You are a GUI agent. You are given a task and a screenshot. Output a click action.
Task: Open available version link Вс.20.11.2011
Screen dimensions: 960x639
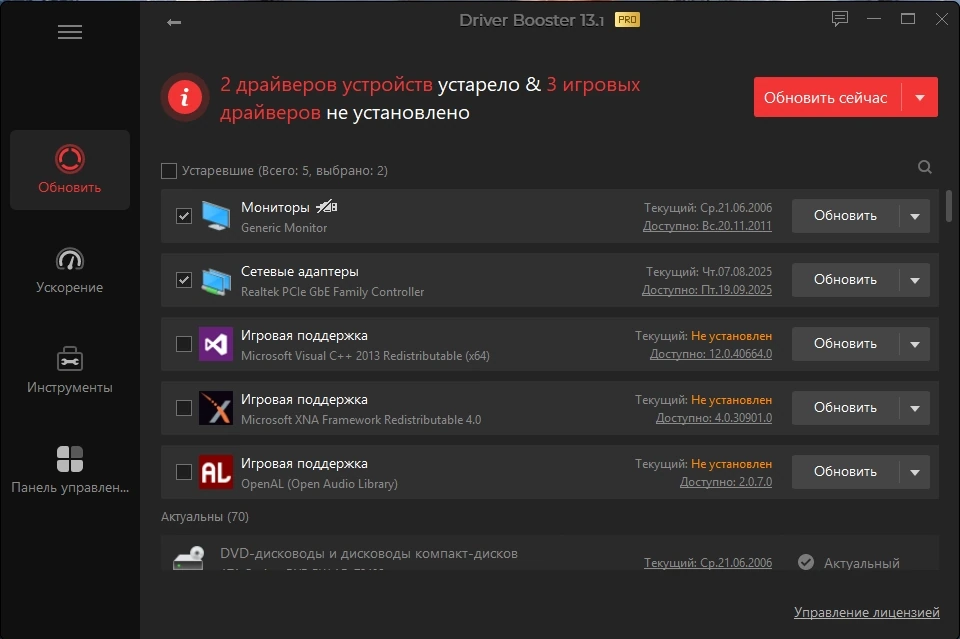[707, 226]
